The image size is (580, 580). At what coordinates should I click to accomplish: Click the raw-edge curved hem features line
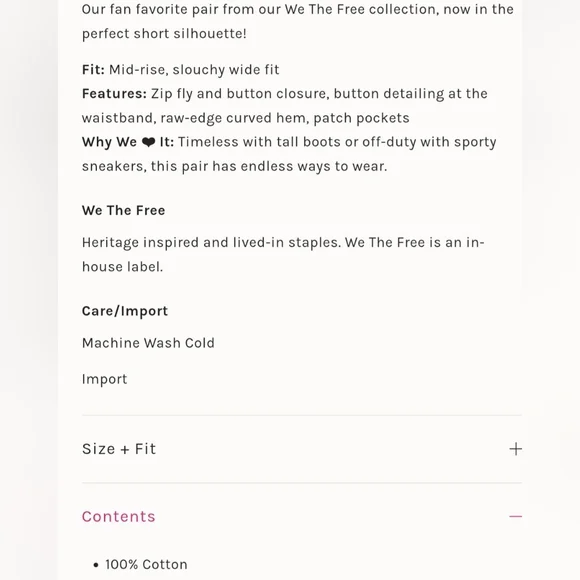tap(246, 118)
